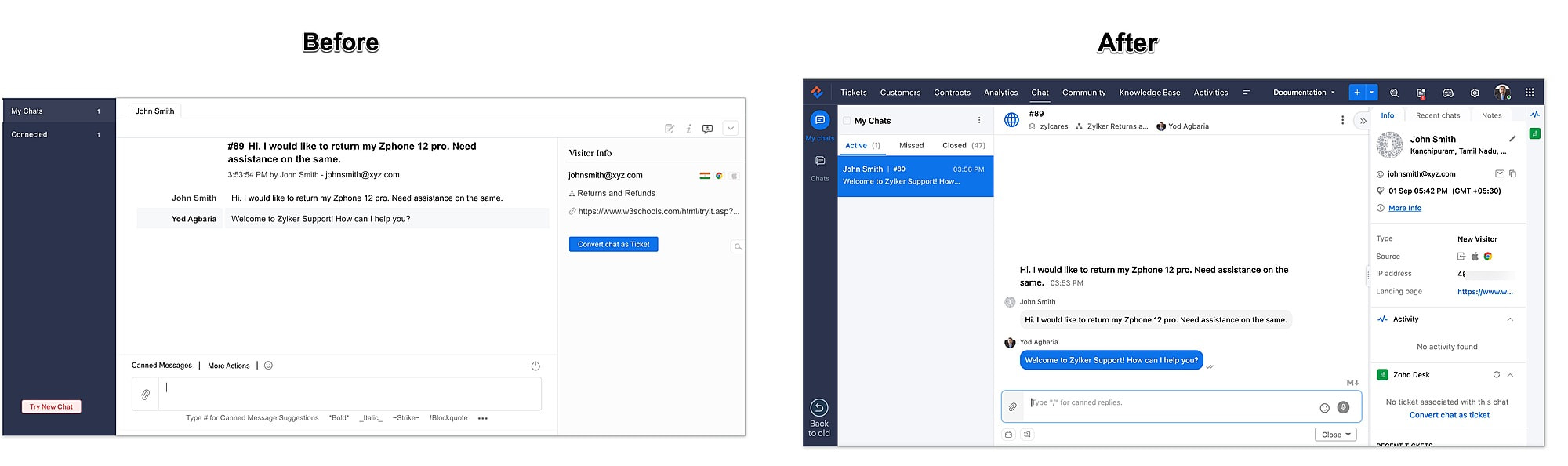Open dropdown arrow beside blue plus button
The height and width of the screenshot is (466, 1568).
tap(1371, 93)
